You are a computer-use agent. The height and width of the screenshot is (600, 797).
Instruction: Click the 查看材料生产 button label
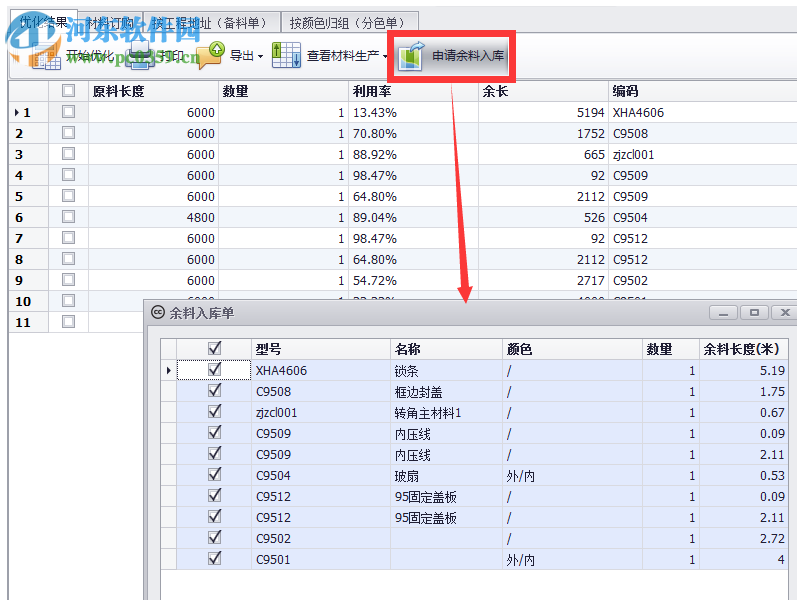click(x=343, y=55)
